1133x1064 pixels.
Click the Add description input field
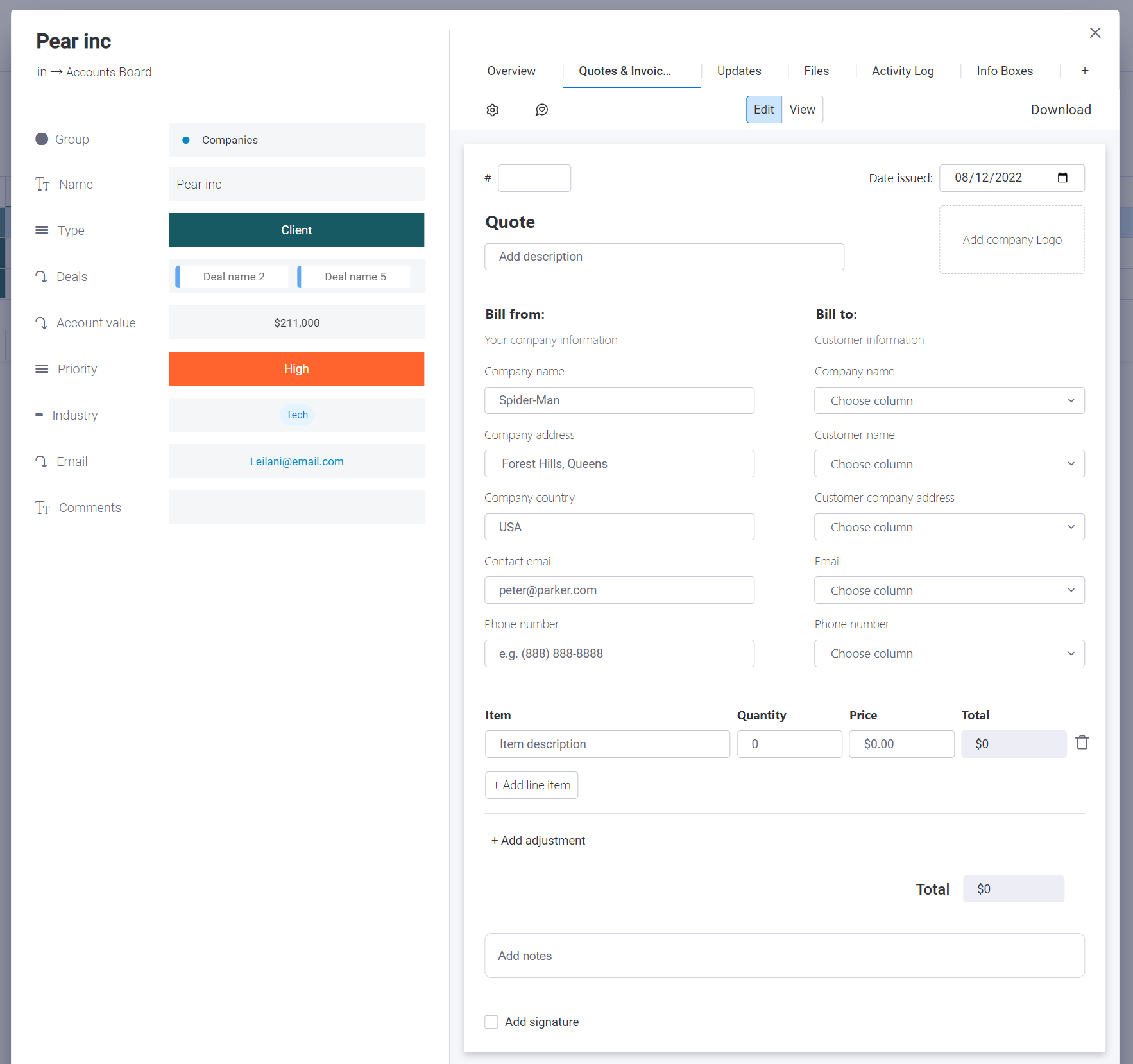(x=663, y=257)
